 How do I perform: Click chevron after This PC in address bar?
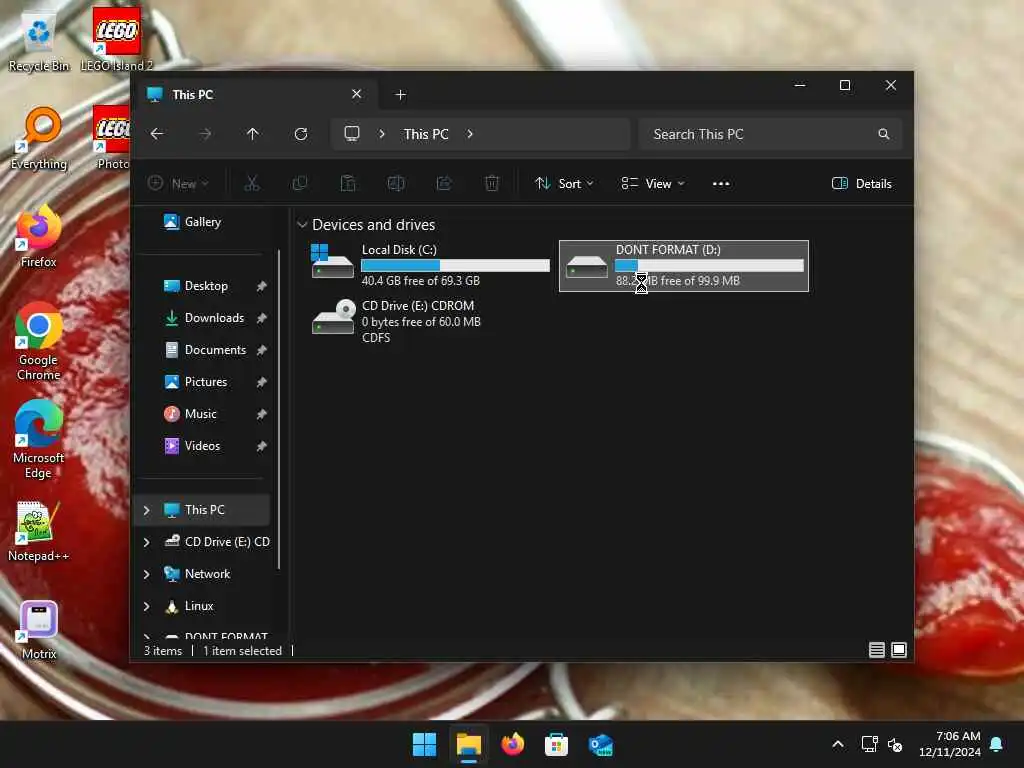click(470, 134)
